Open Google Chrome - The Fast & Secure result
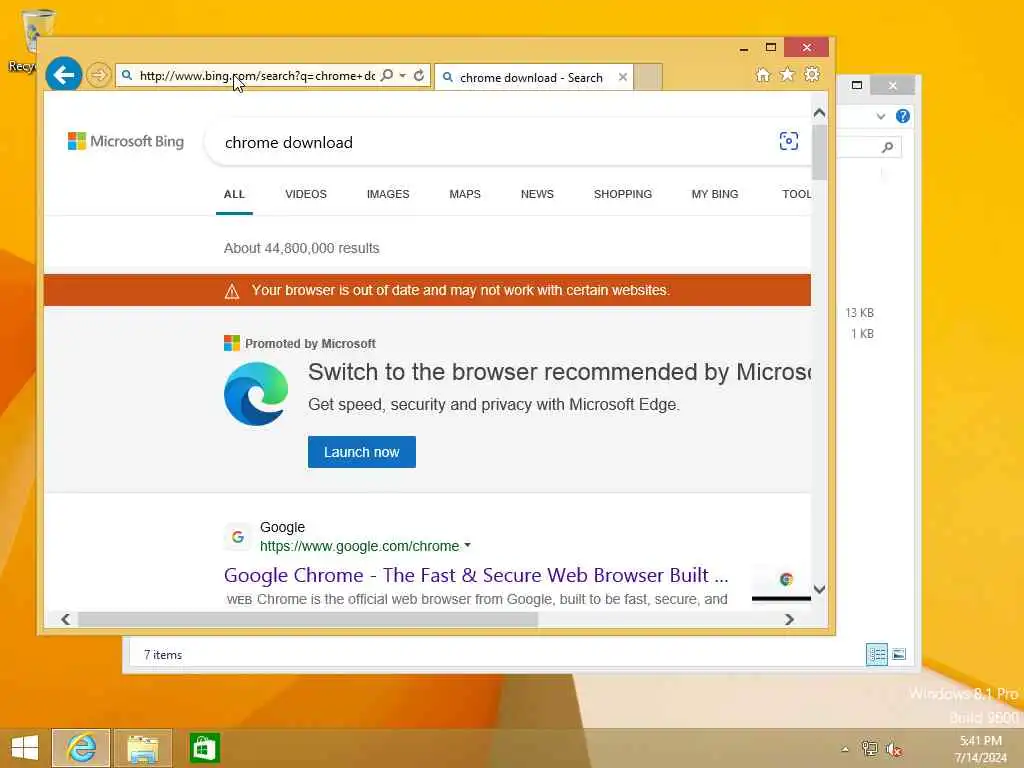Screen dimensions: 1024x768 [475, 575]
